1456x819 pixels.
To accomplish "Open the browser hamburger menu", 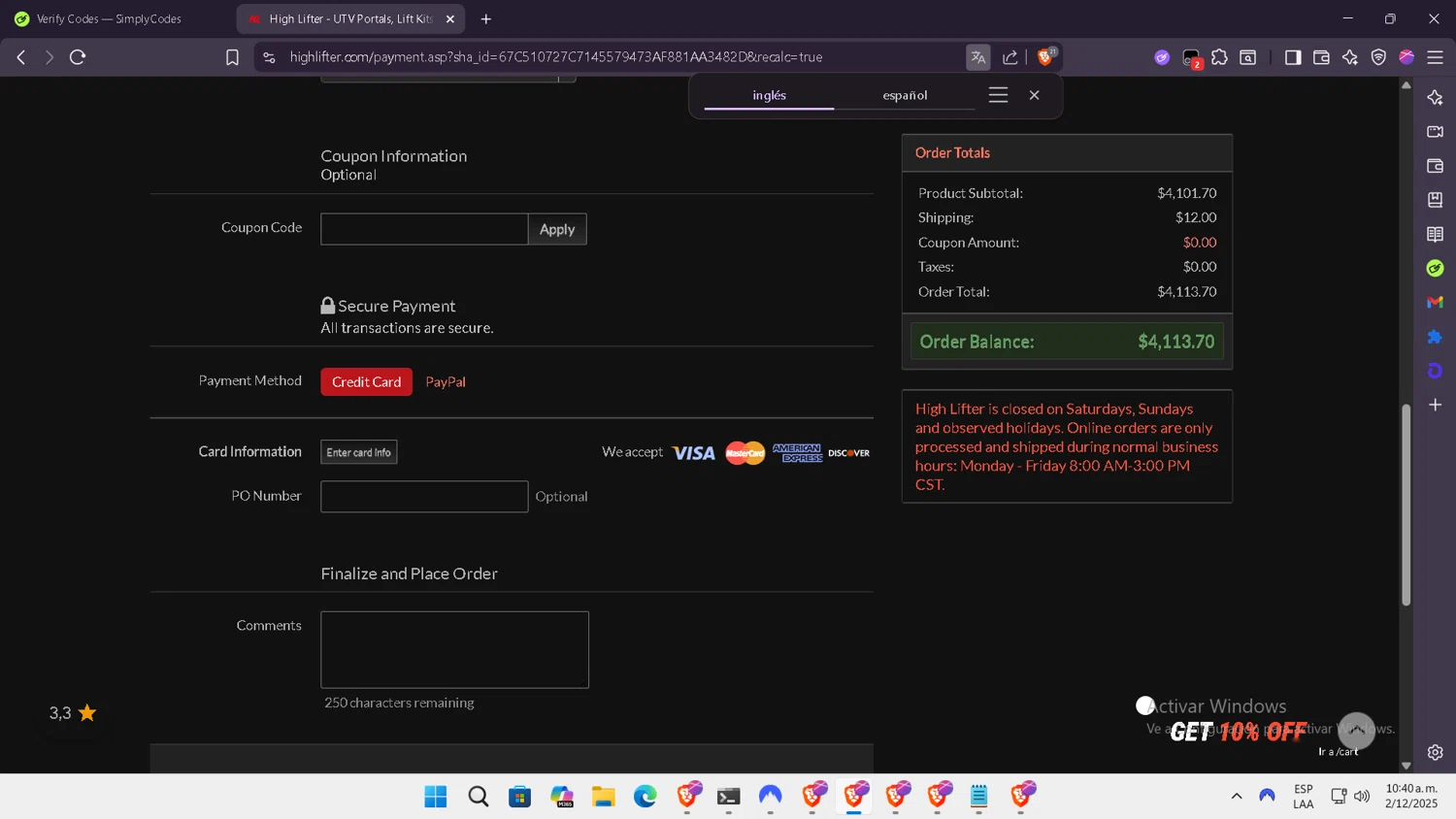I will pos(1435,57).
